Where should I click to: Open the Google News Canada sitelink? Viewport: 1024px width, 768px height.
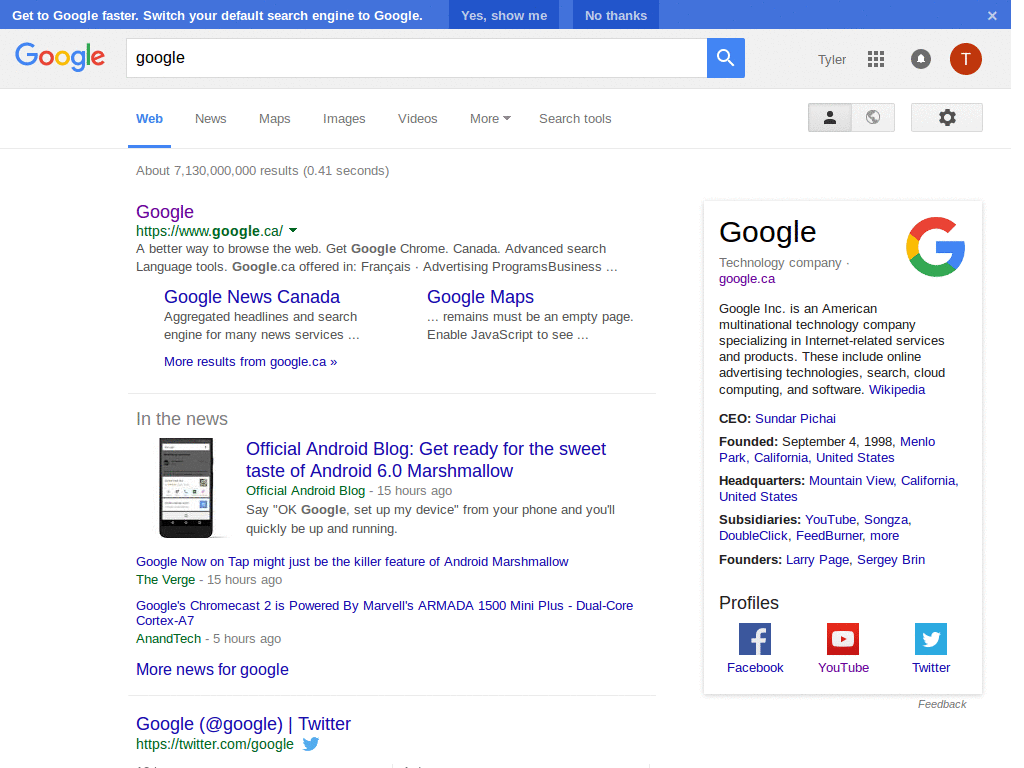click(x=251, y=296)
